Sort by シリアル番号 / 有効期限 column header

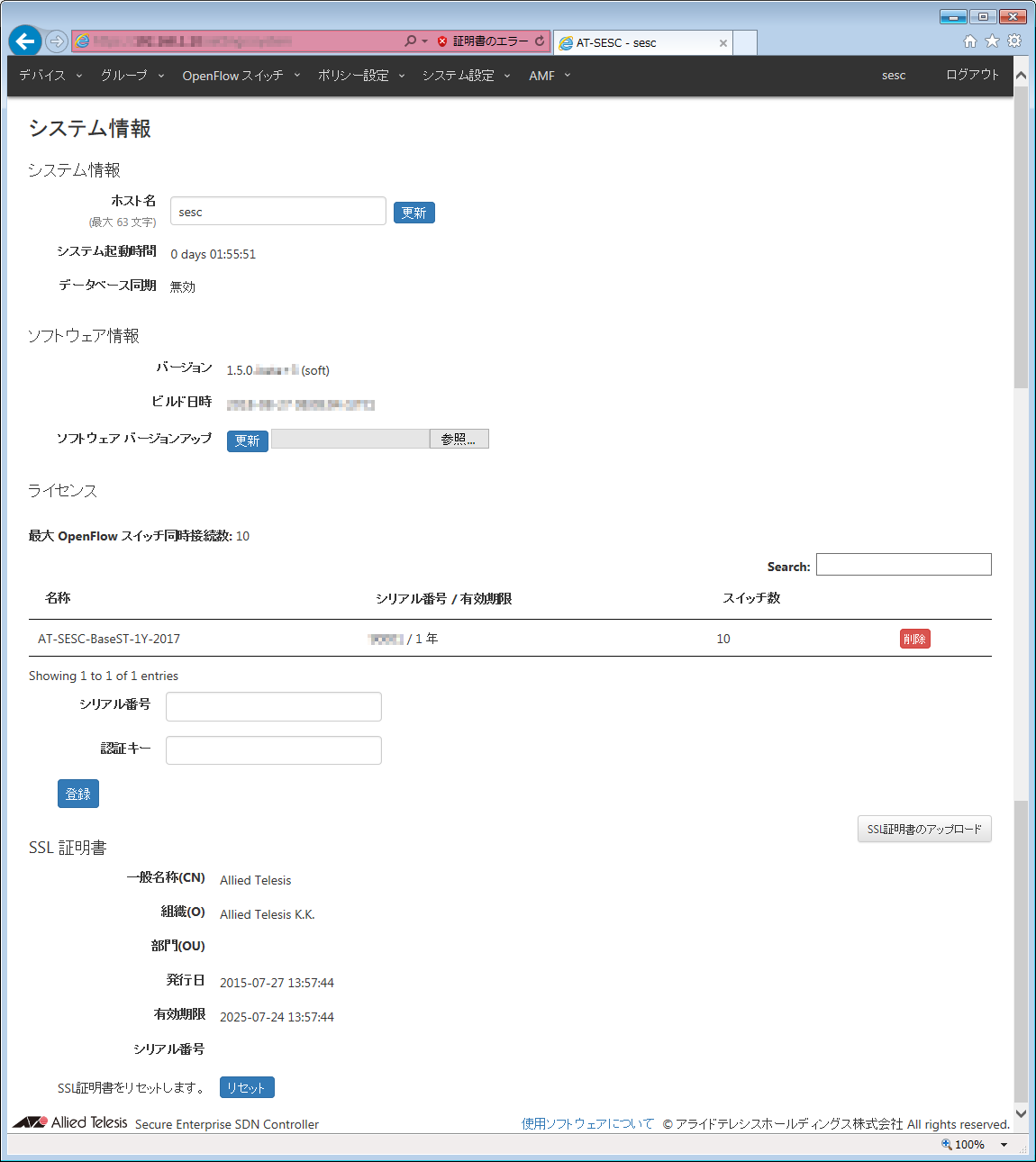(444, 599)
